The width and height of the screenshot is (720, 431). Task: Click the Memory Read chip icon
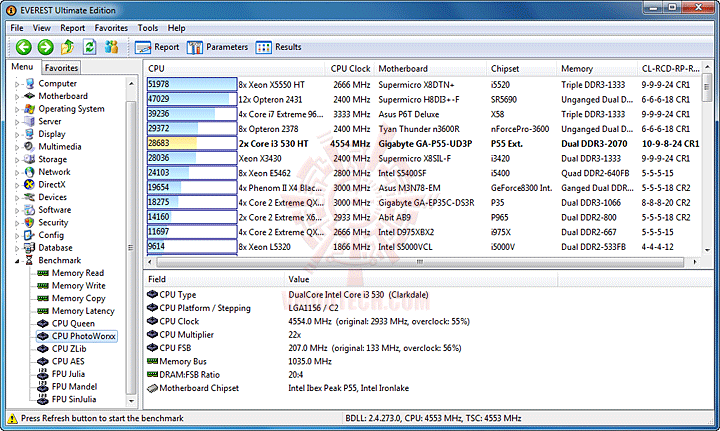tap(43, 273)
